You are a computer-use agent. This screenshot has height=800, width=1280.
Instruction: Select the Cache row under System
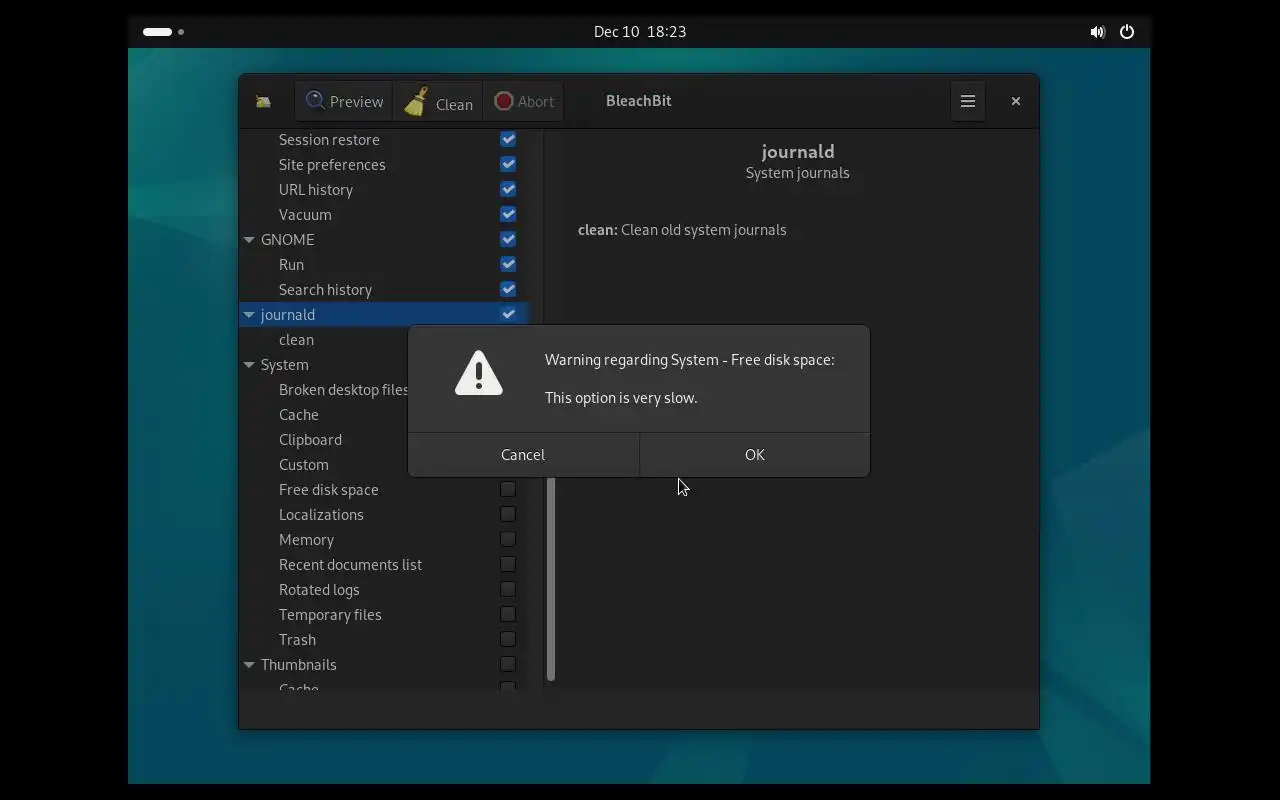click(299, 414)
